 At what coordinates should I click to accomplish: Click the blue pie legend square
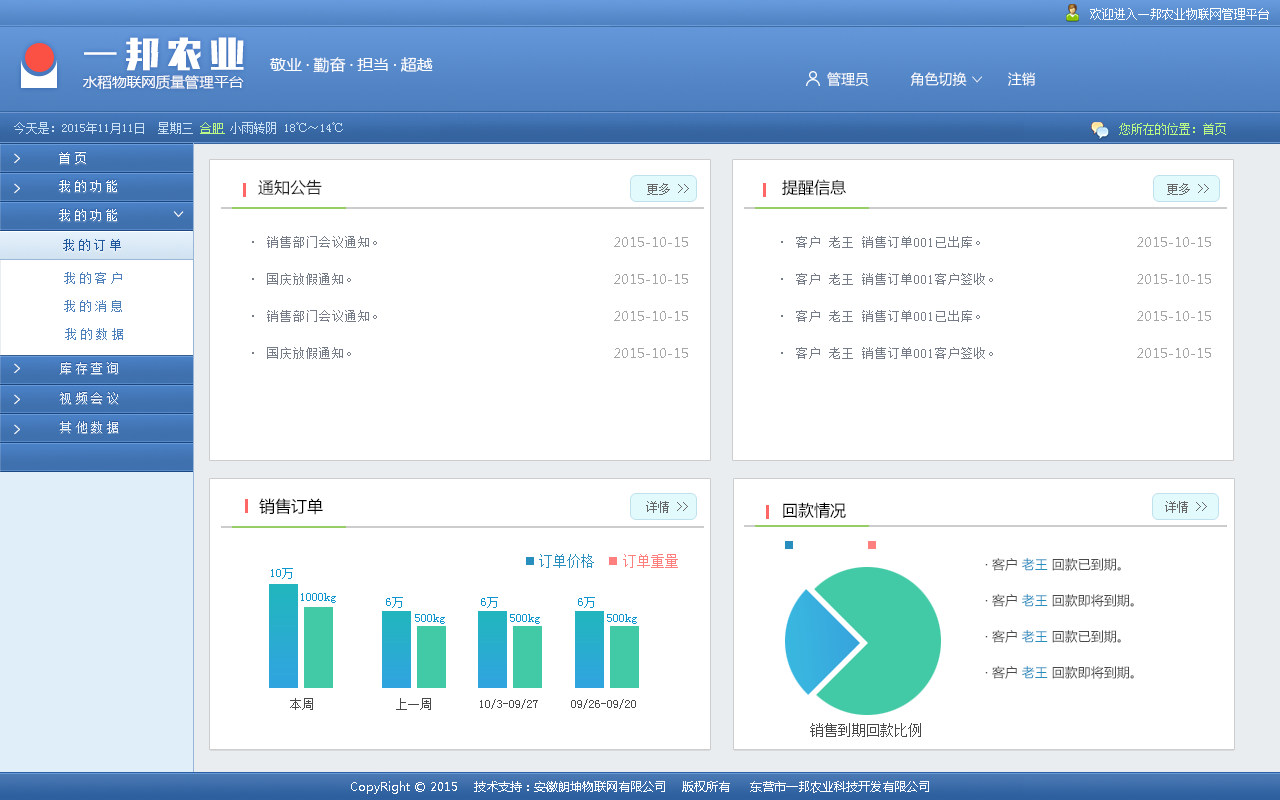point(789,545)
